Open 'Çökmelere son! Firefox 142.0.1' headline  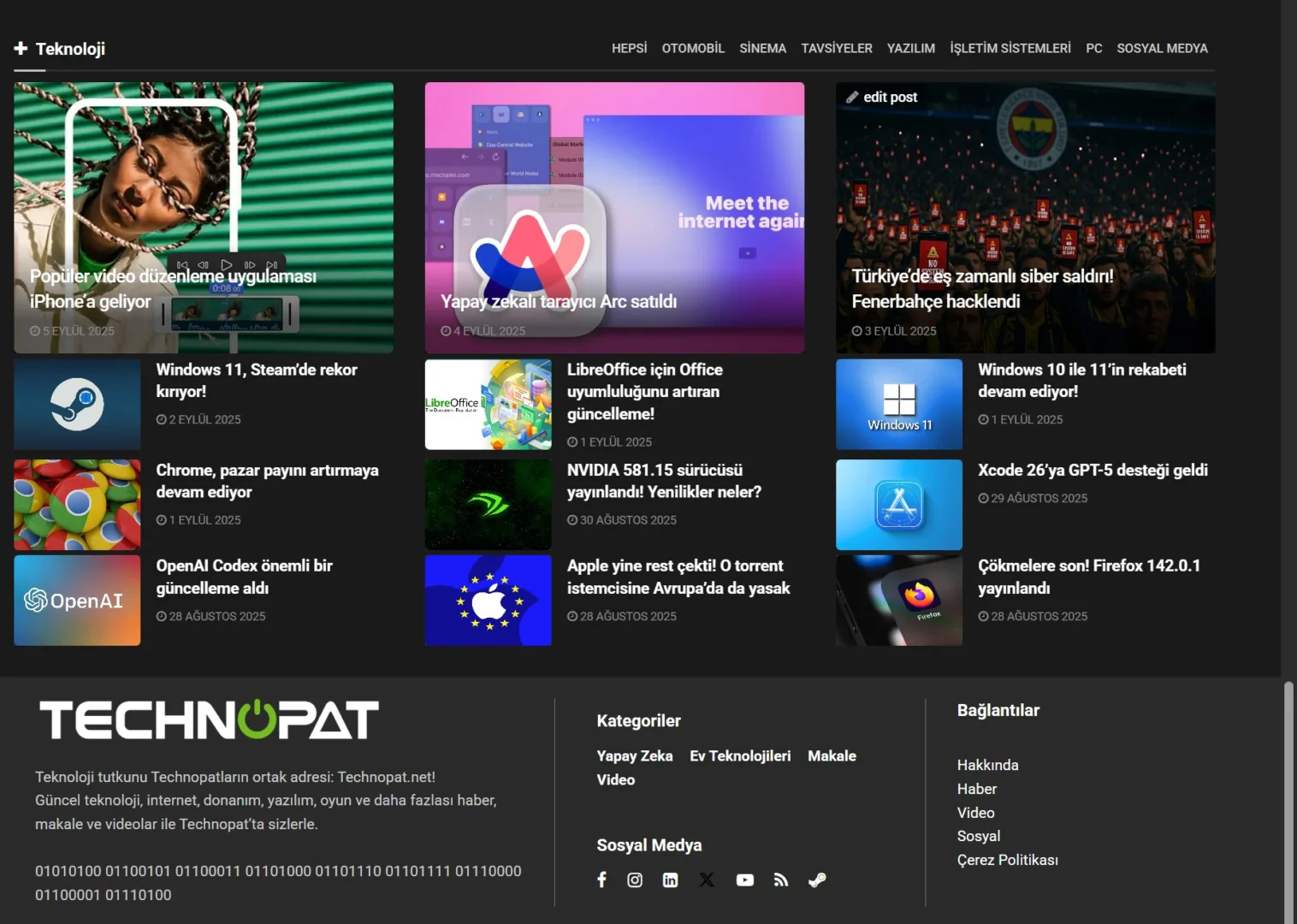[1089, 577]
